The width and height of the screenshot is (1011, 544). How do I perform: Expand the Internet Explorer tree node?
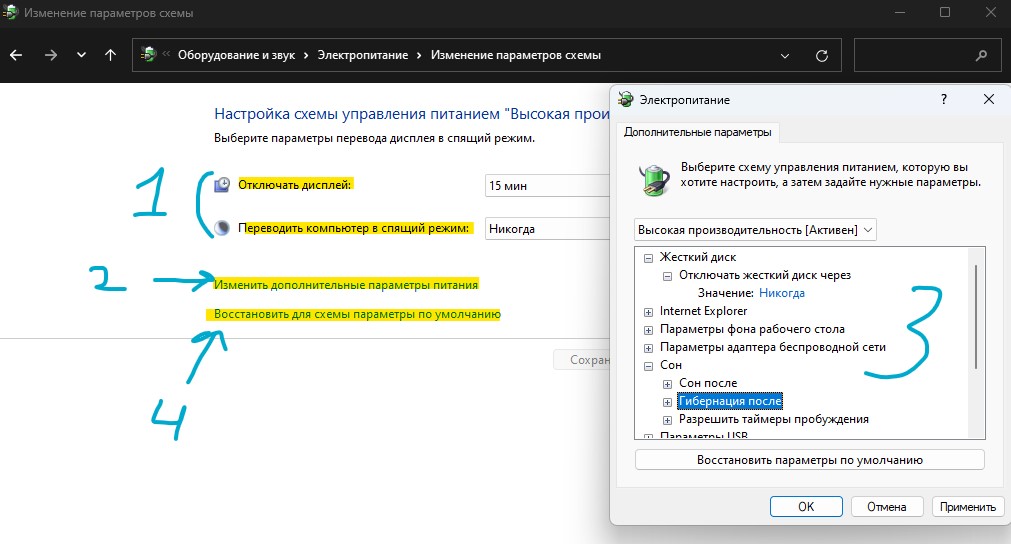coord(648,312)
